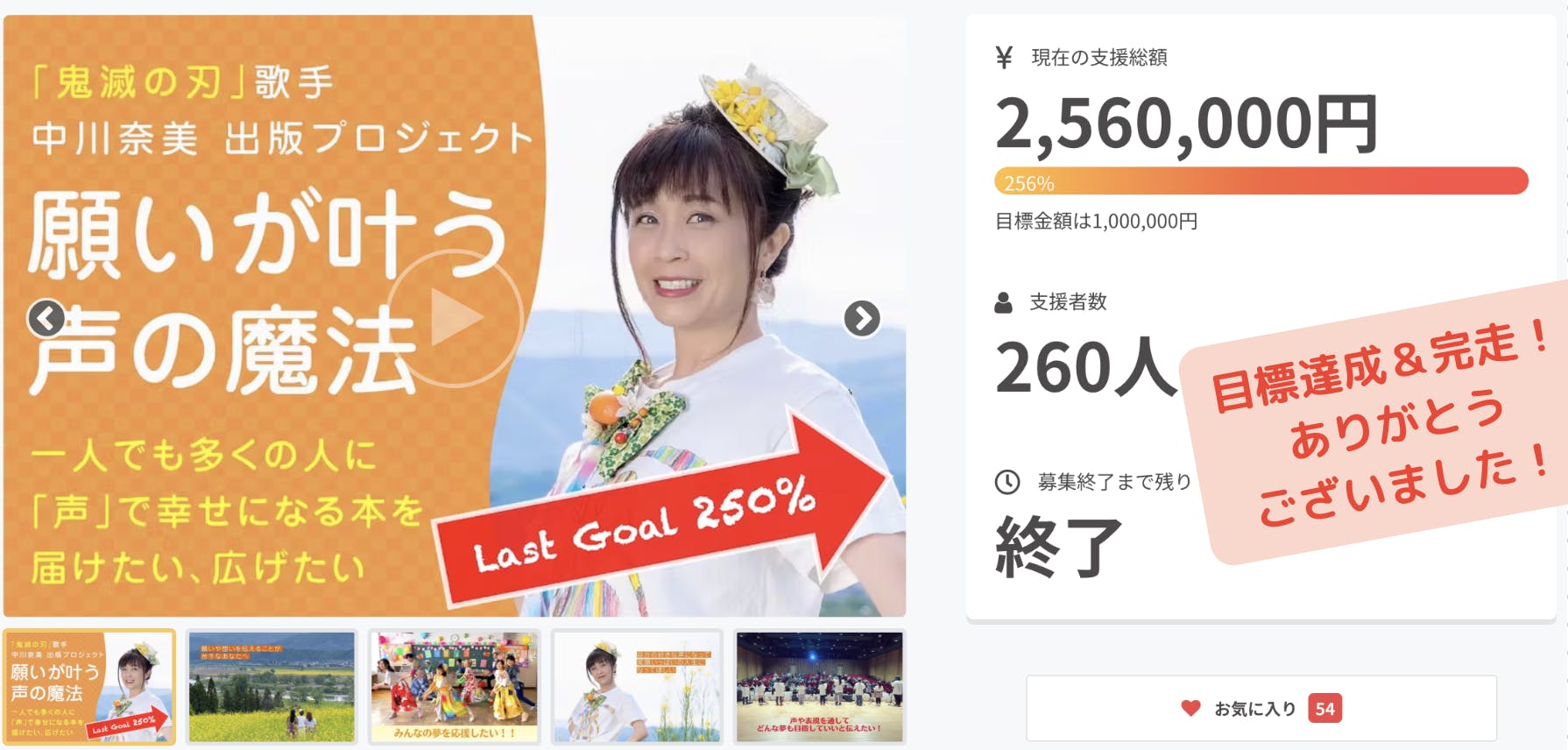
Task: Click the 2,560,000円 total amount
Action: point(1187,124)
